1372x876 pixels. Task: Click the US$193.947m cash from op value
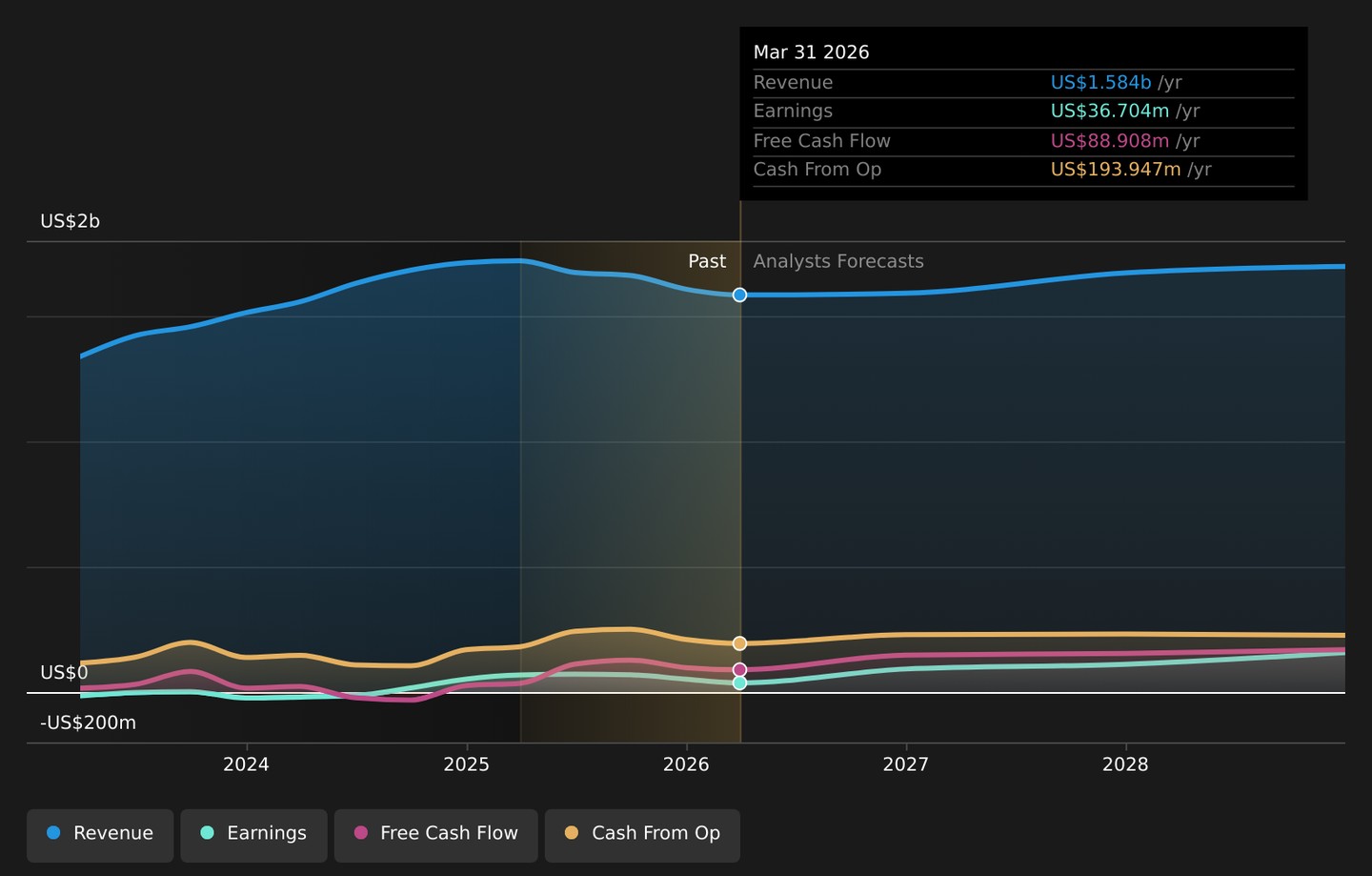point(1116,170)
